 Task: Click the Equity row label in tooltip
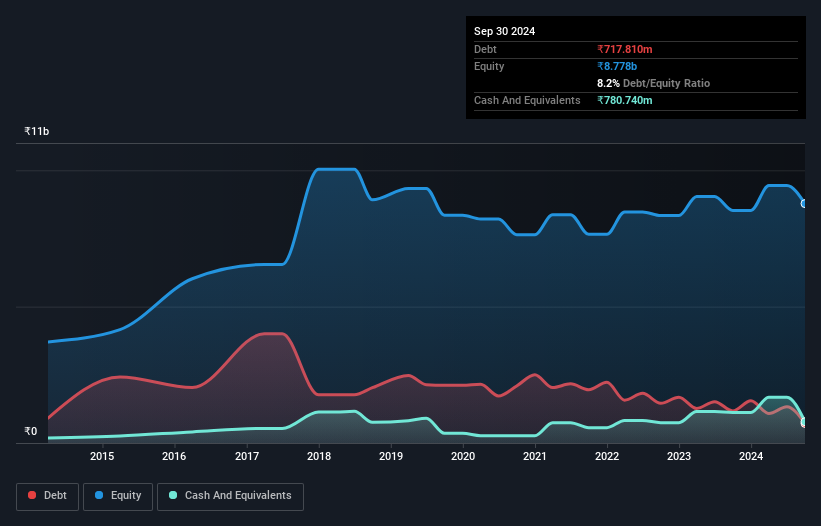click(489, 66)
